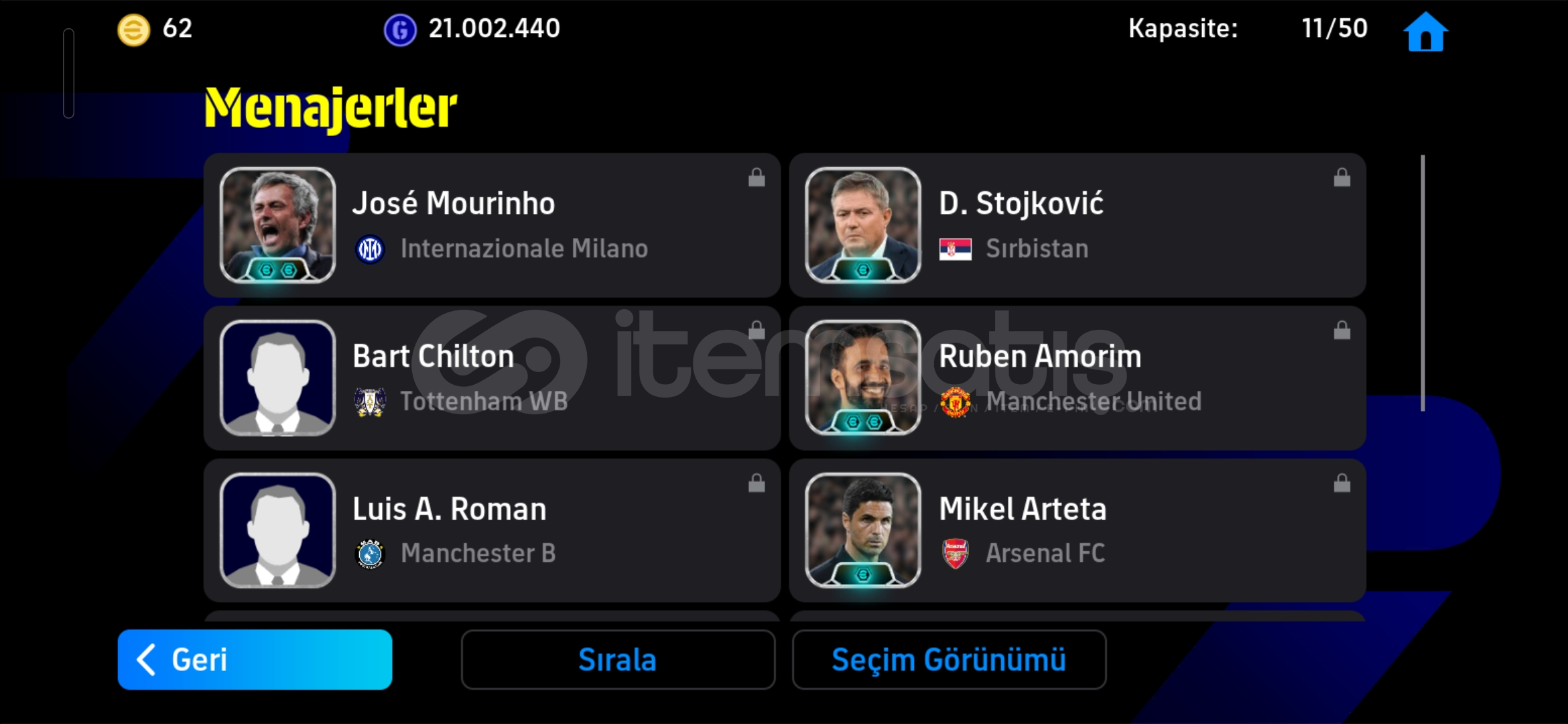Tap the gold eFootball coin icon
1568x724 pixels.
click(x=133, y=30)
